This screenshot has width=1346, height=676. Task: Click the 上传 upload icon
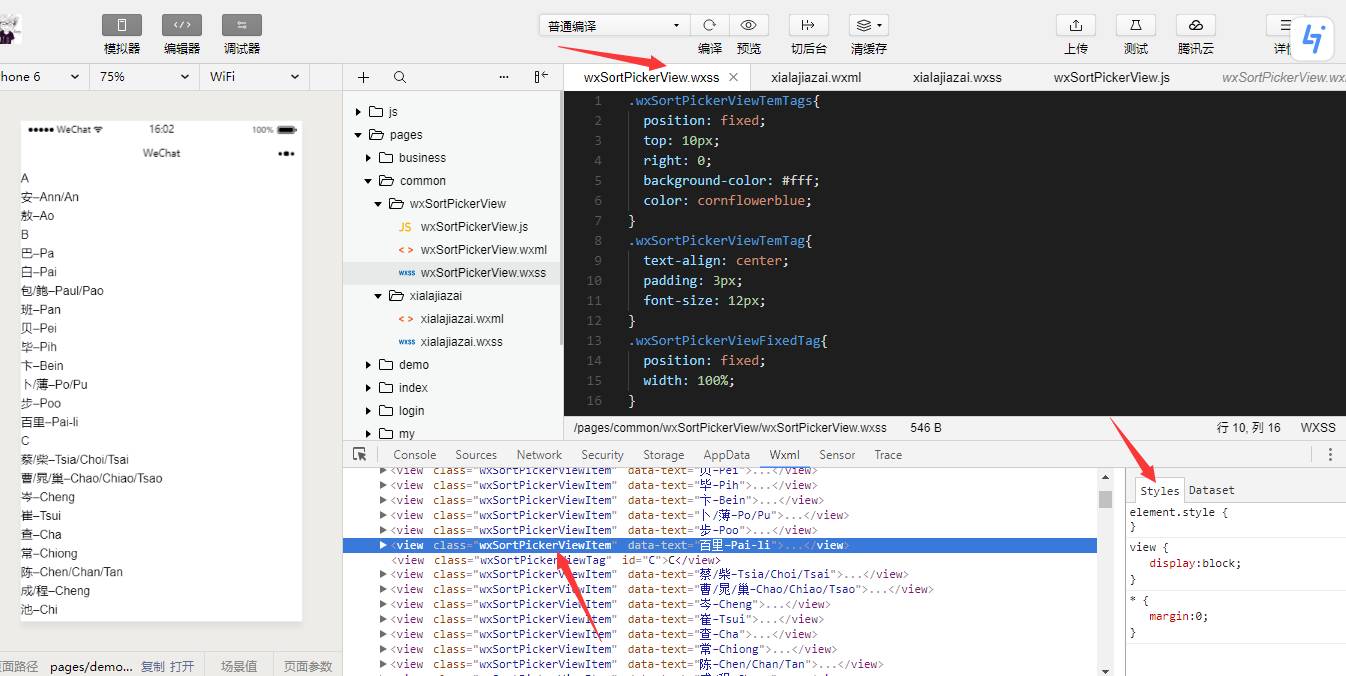coord(1076,25)
